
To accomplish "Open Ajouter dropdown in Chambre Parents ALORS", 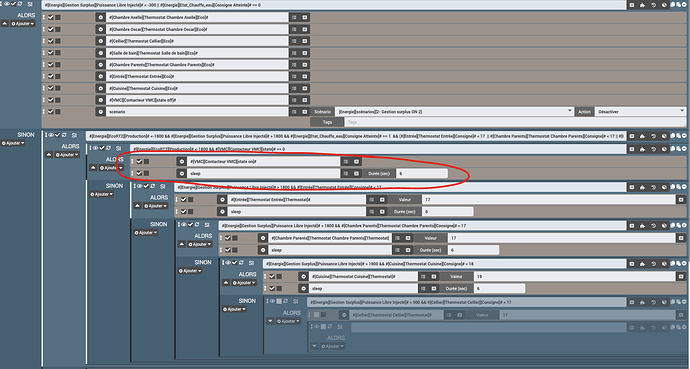I will 200,244.
